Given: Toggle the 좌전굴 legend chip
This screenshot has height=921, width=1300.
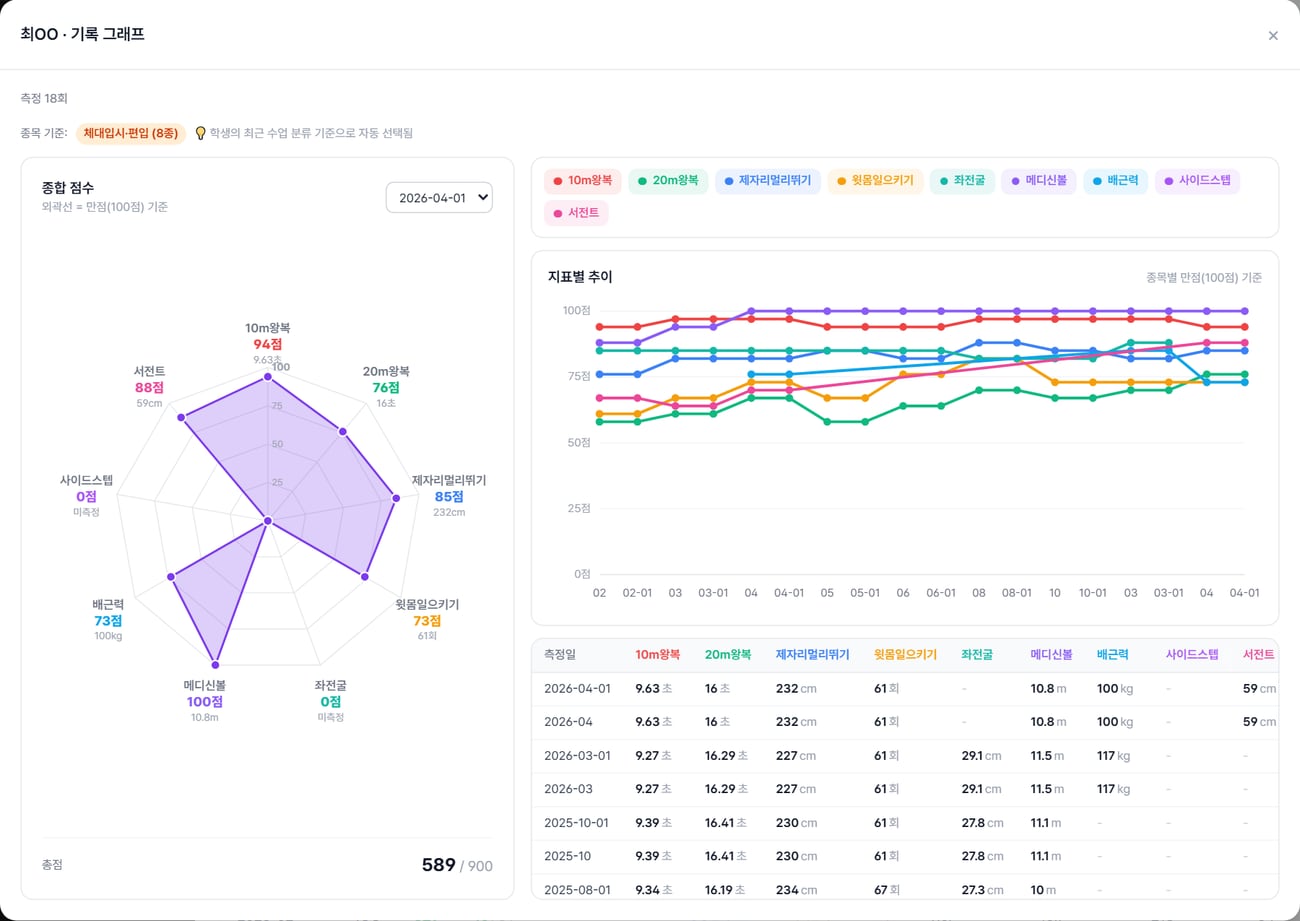Looking at the screenshot, I should 962,181.
